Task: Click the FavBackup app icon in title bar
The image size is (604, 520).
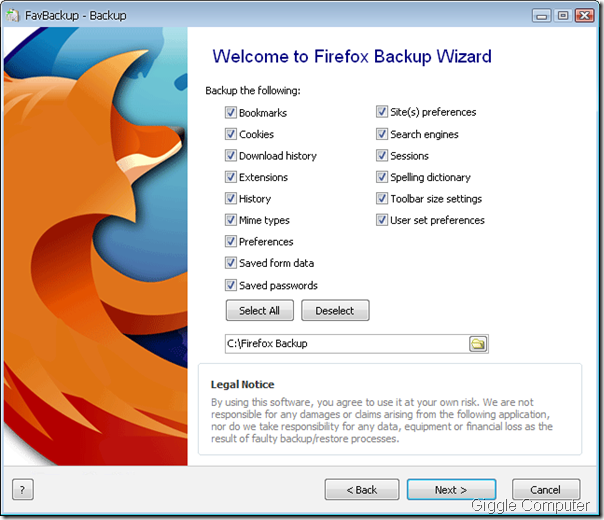Action: pyautogui.click(x=12, y=15)
